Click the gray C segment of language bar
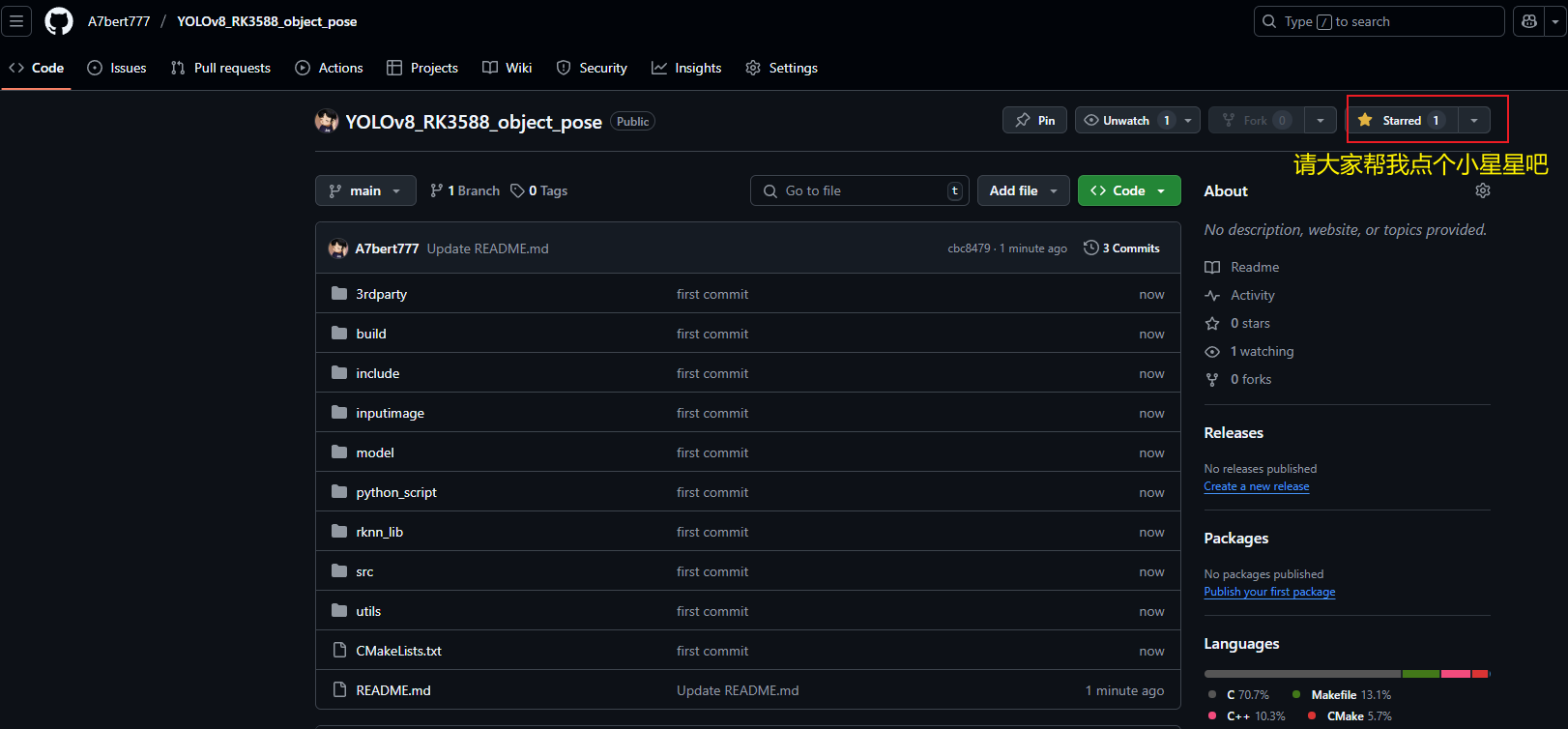 click(1302, 674)
